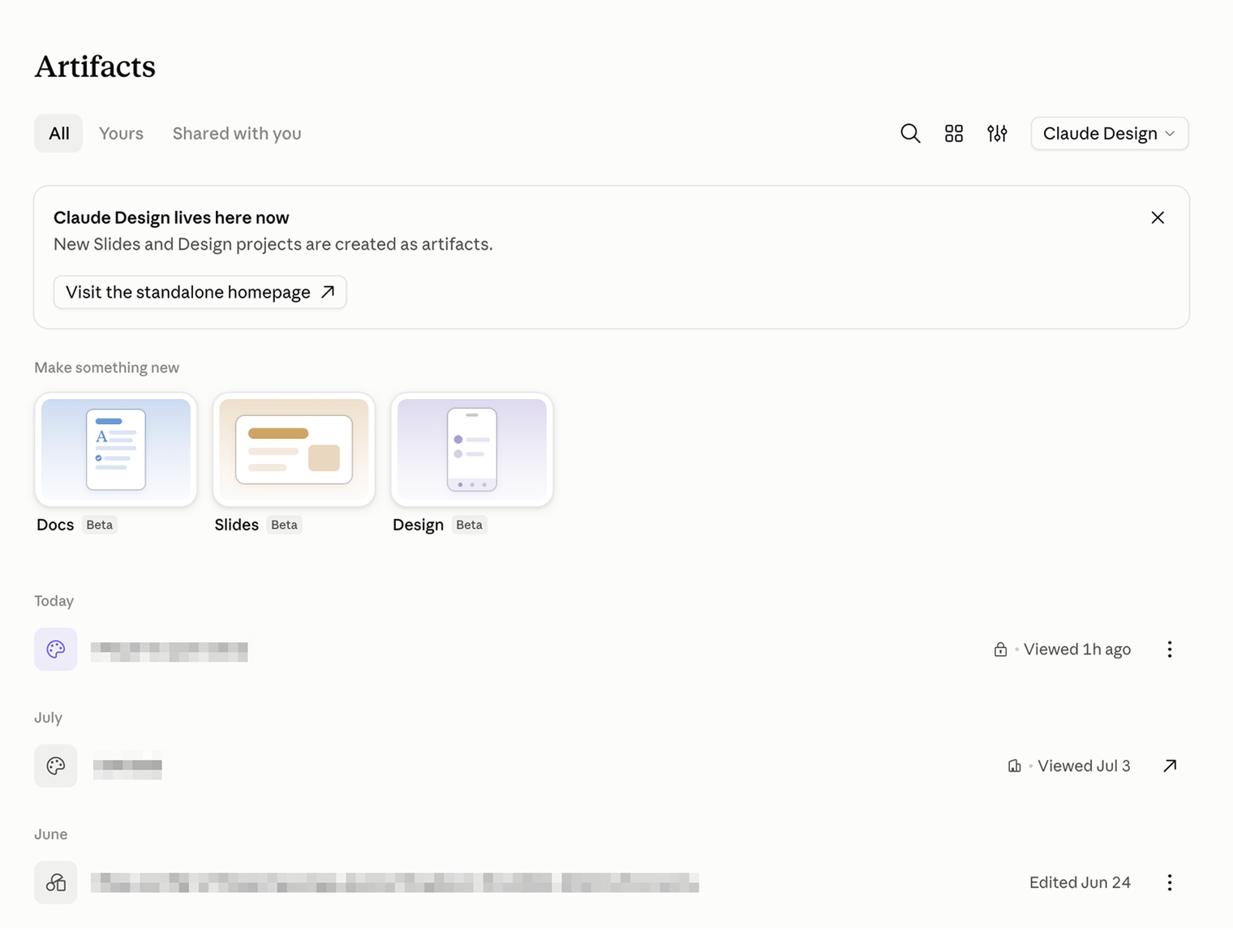Create a new Docs artifact
Viewport: 1233px width, 952px height.
click(x=116, y=450)
